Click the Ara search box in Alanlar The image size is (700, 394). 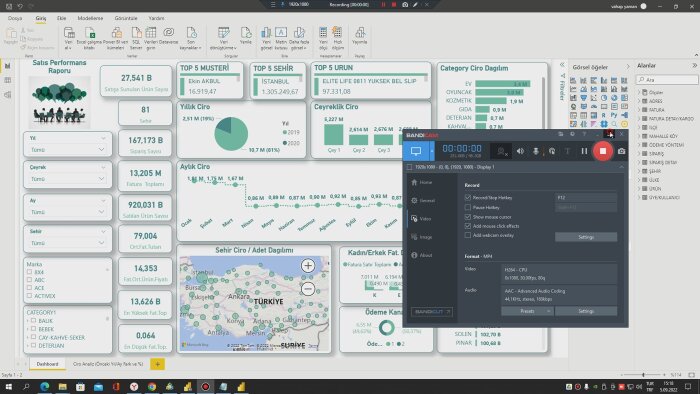(x=667, y=80)
